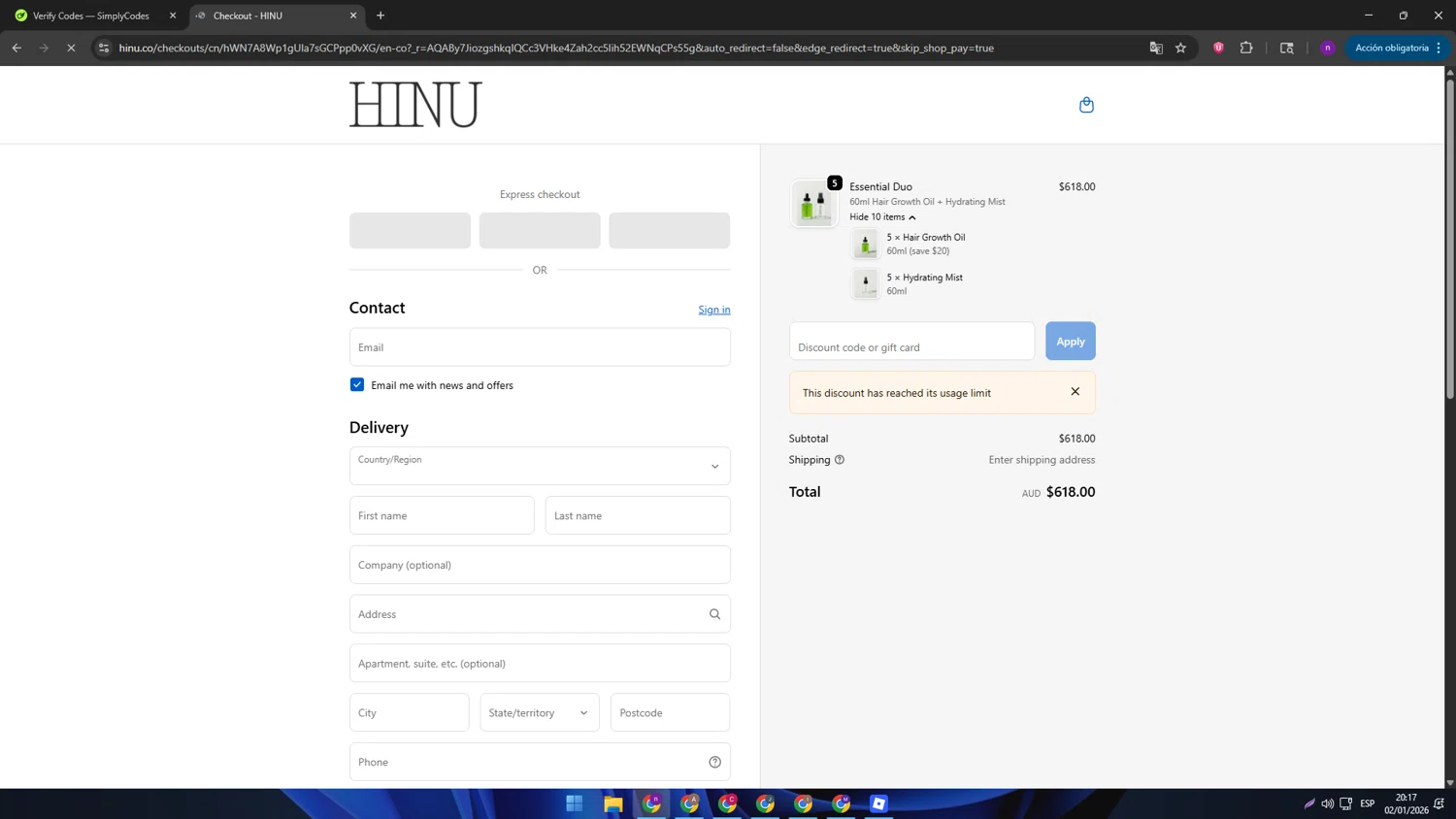This screenshot has height=819, width=1456.
Task: Click the Acción obligatoria button
Action: tap(1398, 48)
